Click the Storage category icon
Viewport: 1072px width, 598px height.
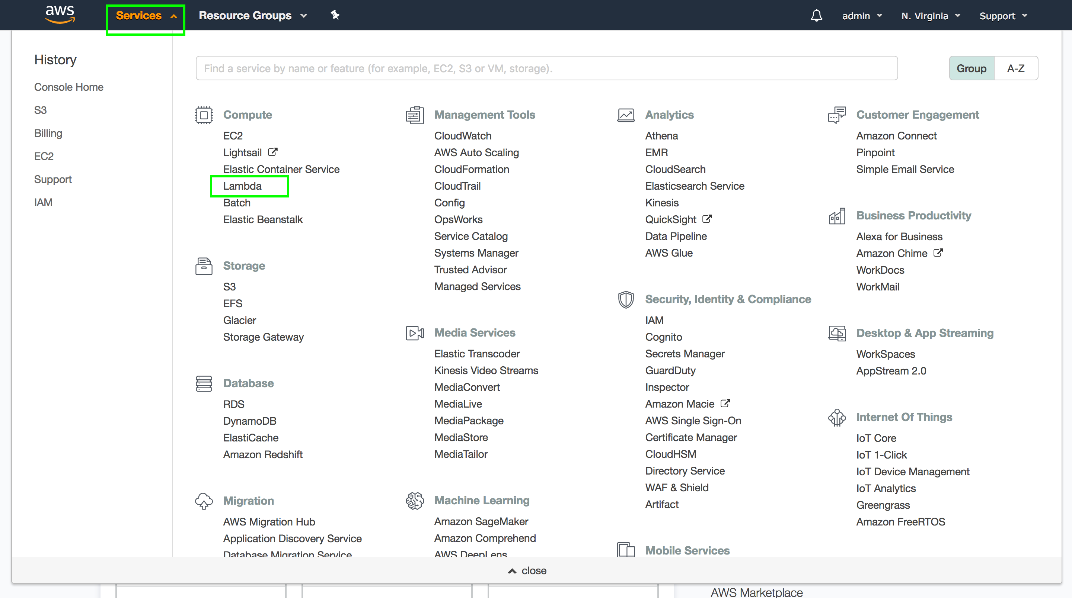coord(204,266)
